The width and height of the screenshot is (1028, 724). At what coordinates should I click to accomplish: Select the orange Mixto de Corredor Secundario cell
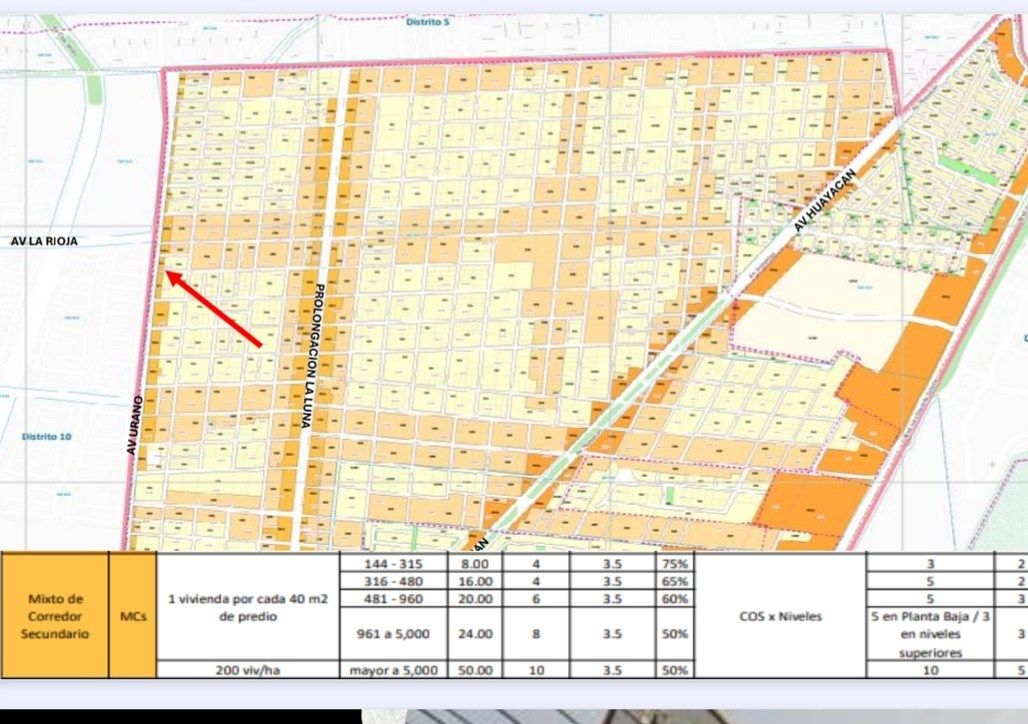click(54, 615)
